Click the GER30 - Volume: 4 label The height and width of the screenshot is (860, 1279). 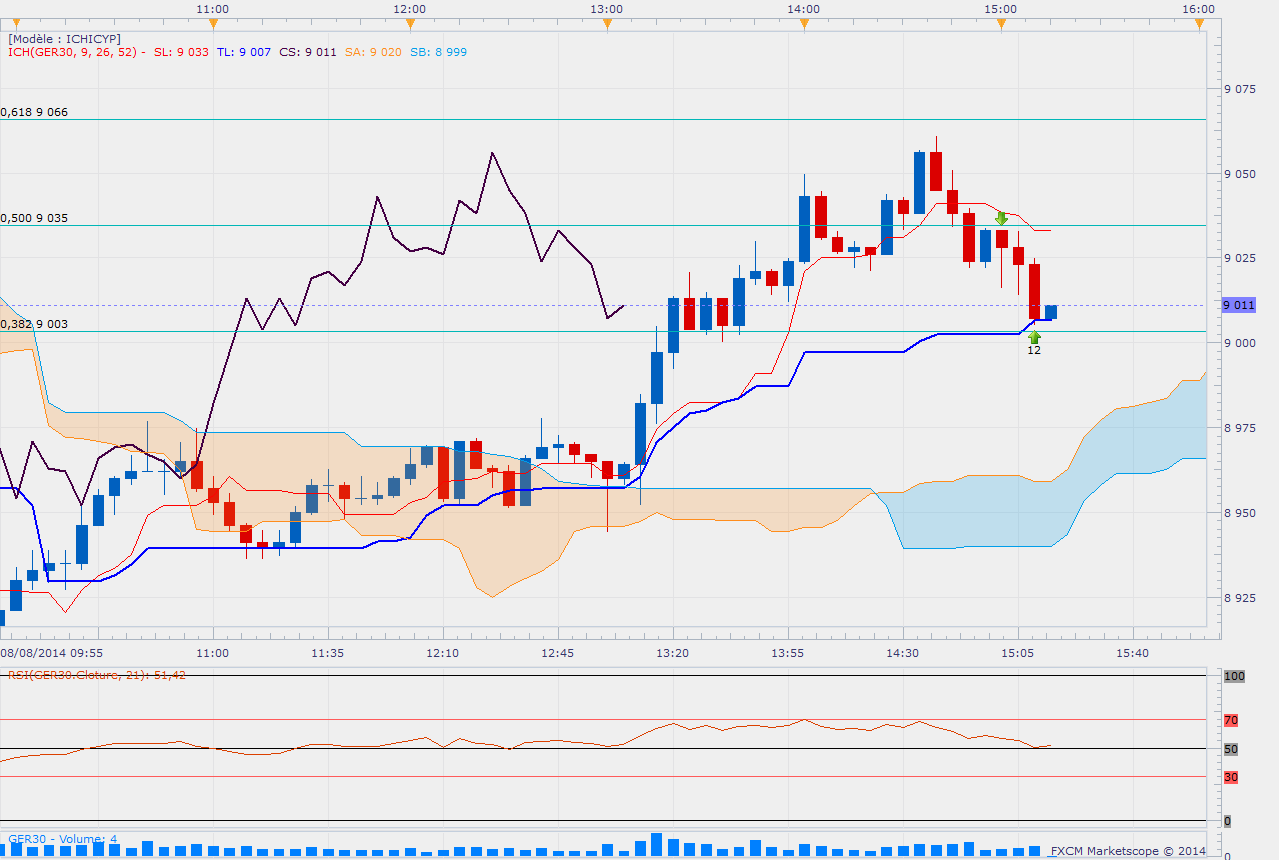point(62,839)
